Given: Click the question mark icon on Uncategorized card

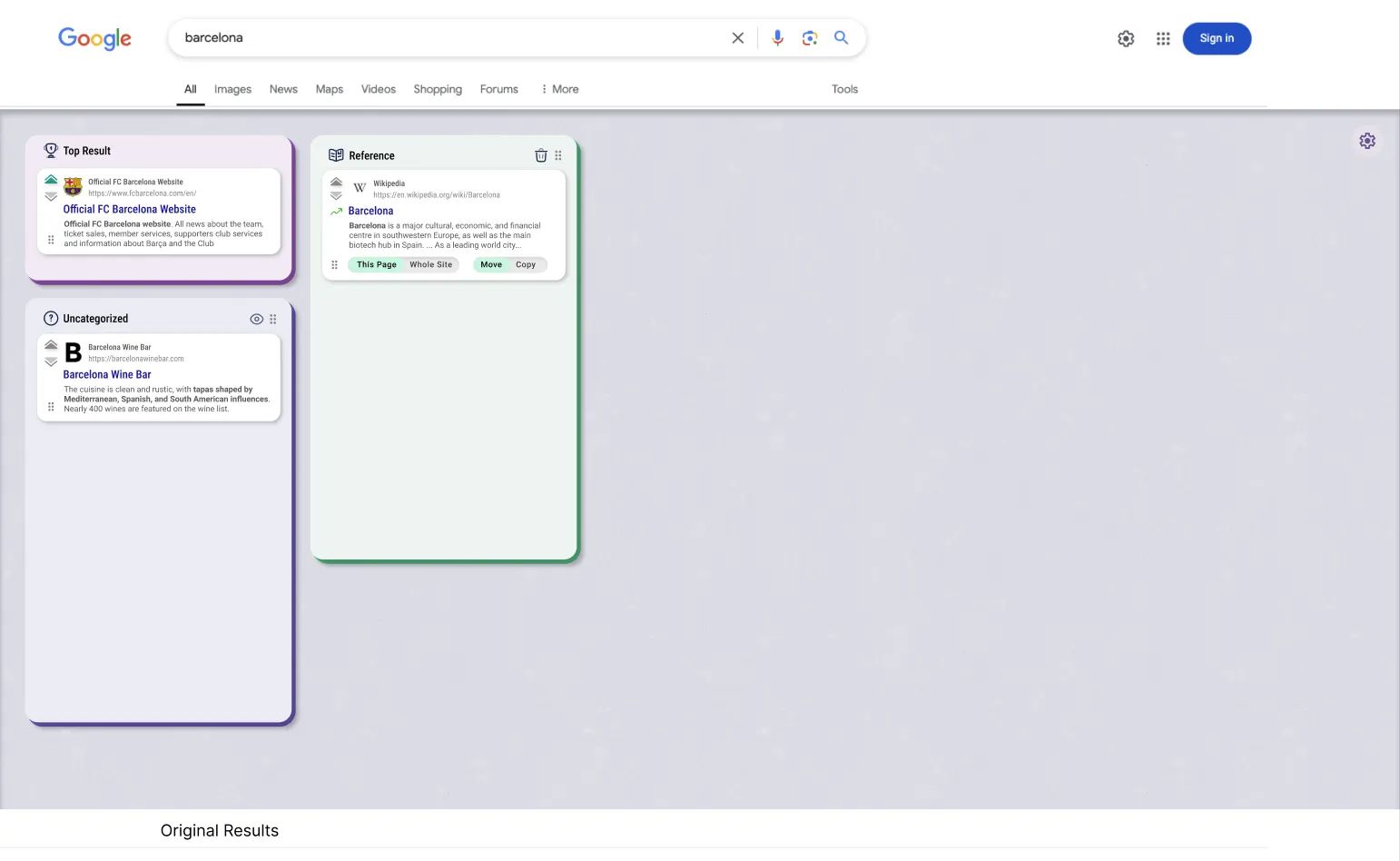Looking at the screenshot, I should [51, 318].
